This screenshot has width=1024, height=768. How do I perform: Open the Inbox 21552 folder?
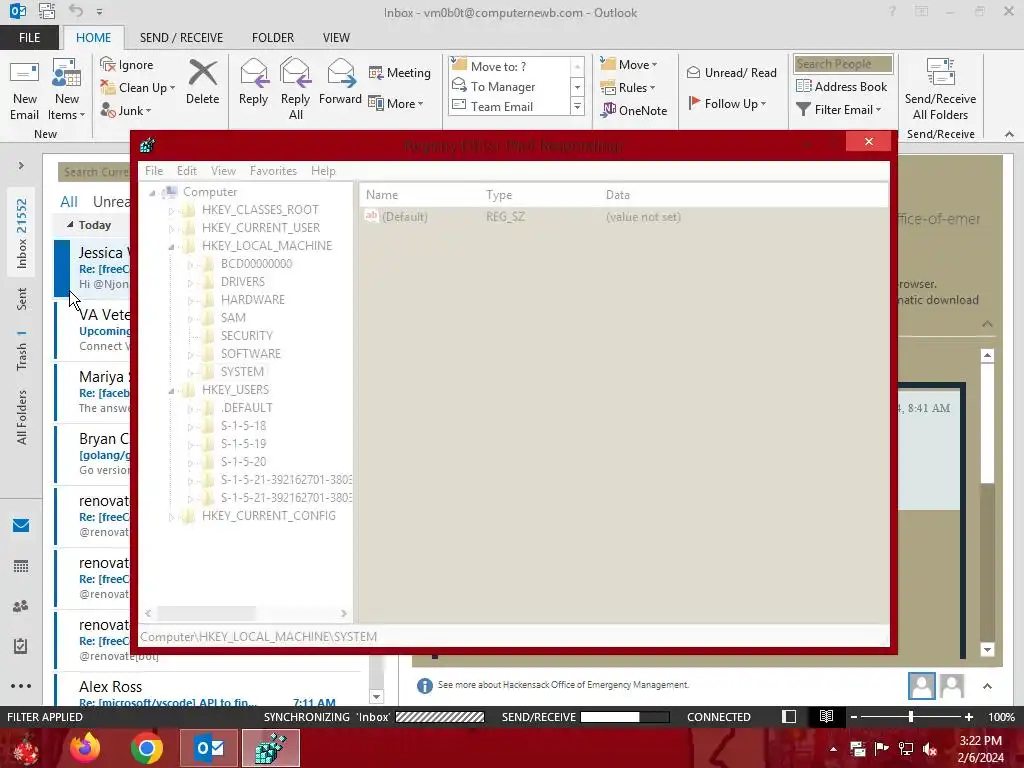[22, 233]
